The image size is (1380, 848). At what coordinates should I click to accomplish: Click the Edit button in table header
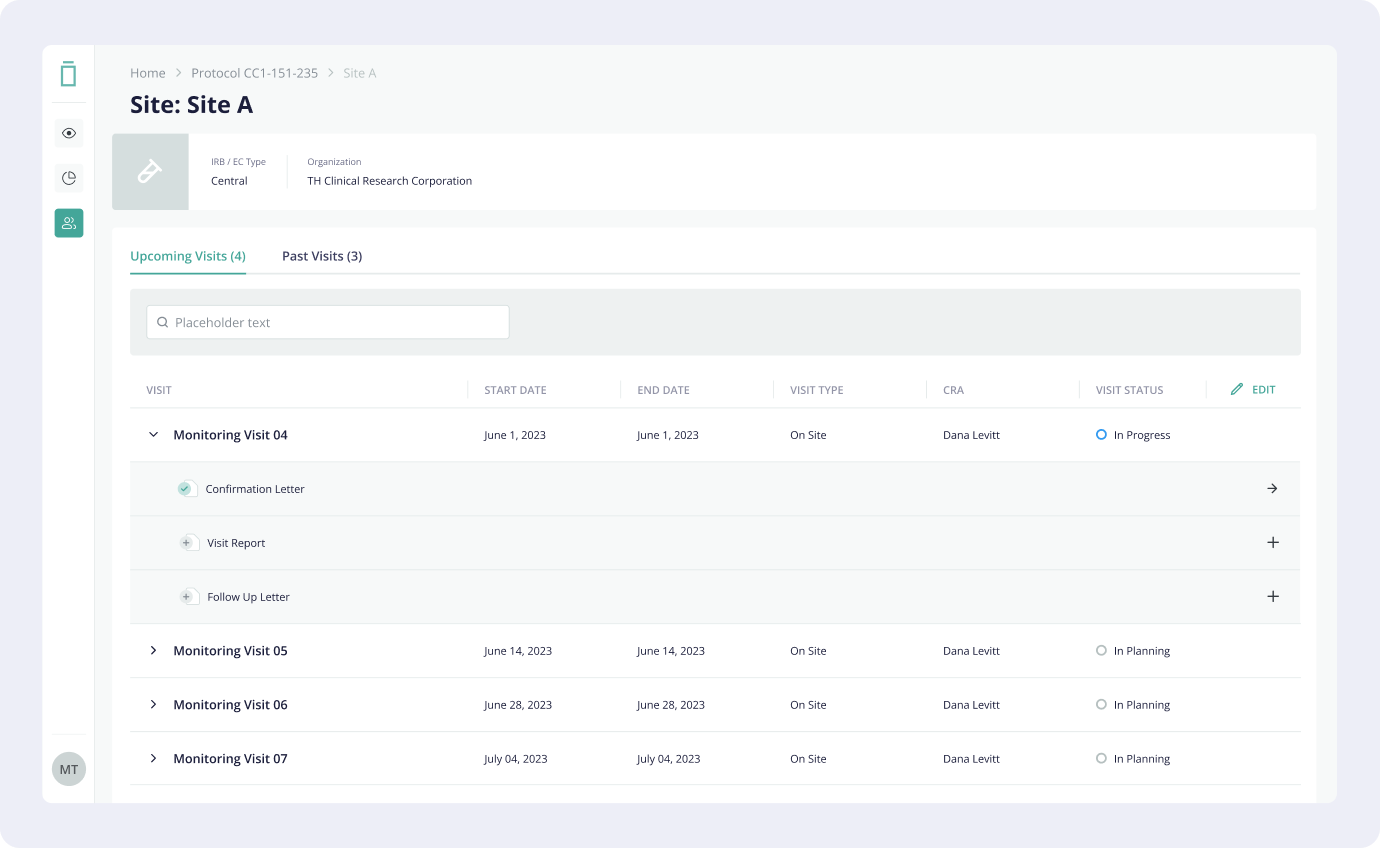1253,390
